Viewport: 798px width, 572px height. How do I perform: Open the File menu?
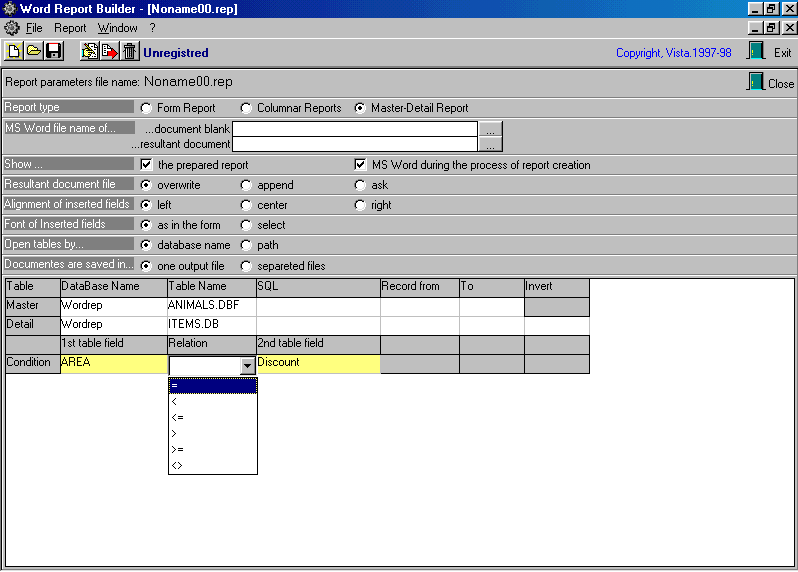(x=34, y=28)
